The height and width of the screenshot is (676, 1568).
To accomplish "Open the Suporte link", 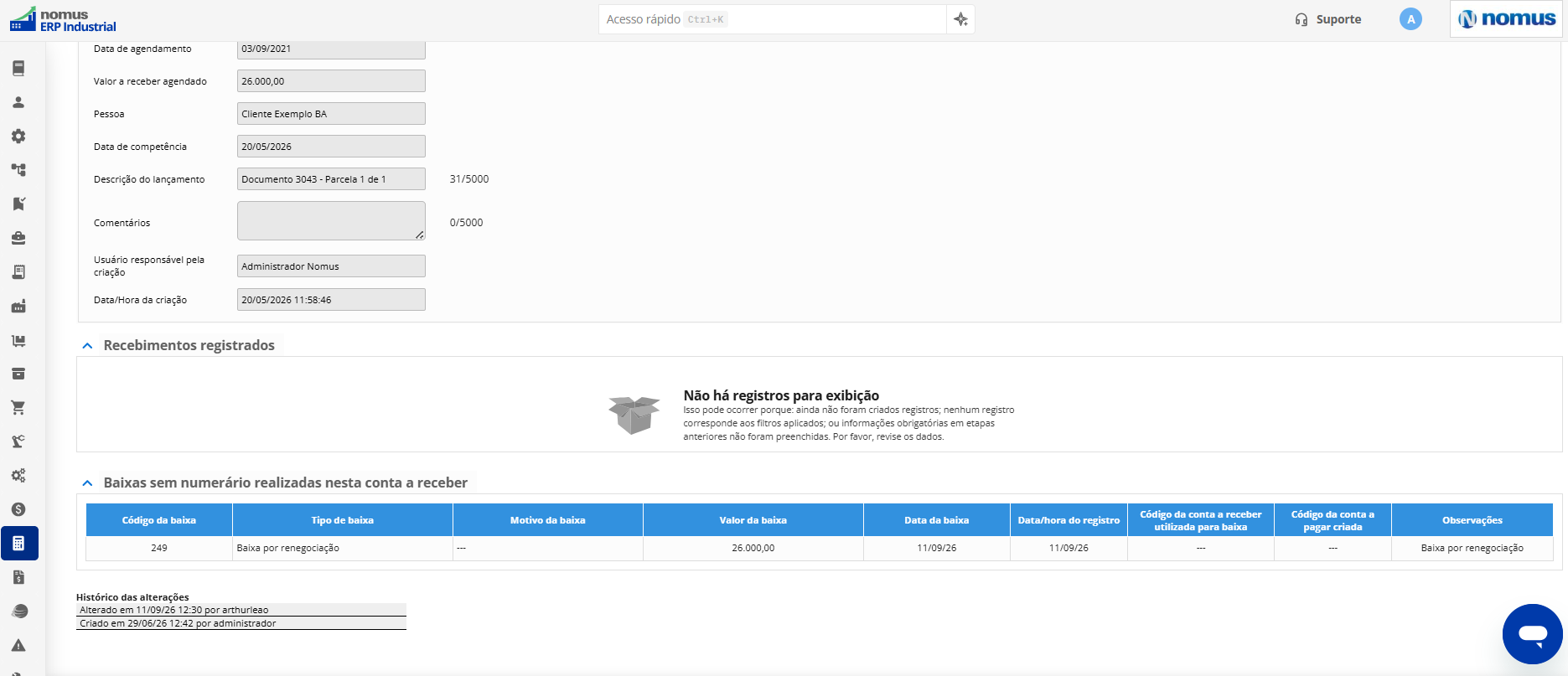I will (1327, 19).
